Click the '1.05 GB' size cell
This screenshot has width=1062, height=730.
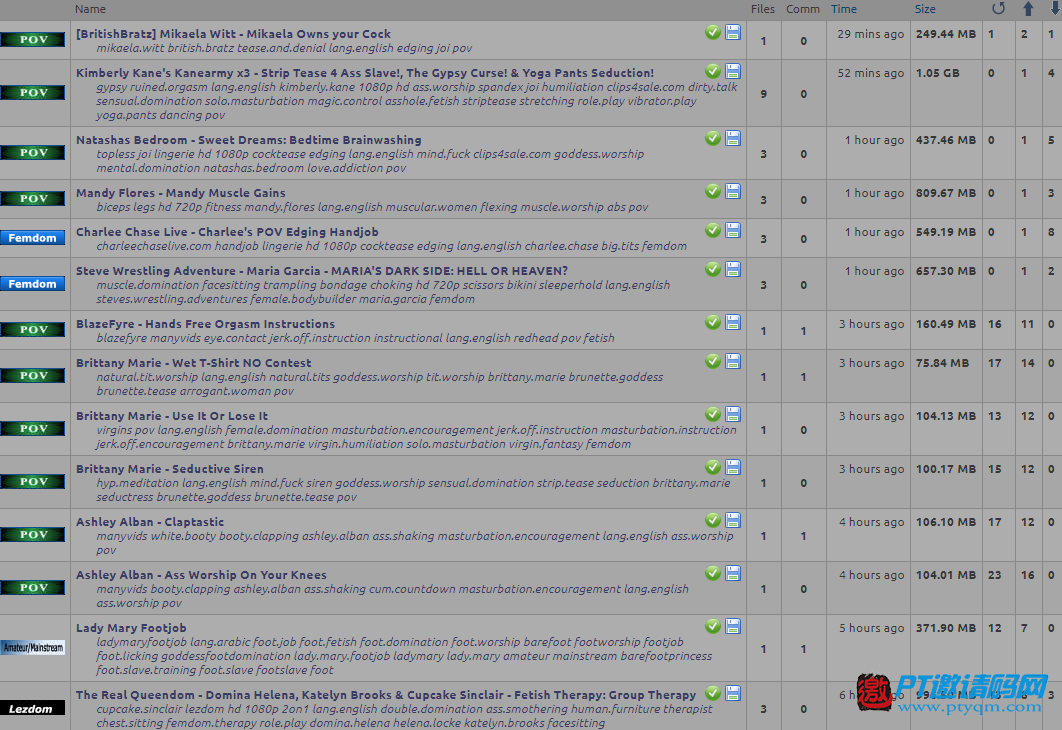pyautogui.click(x=937, y=73)
